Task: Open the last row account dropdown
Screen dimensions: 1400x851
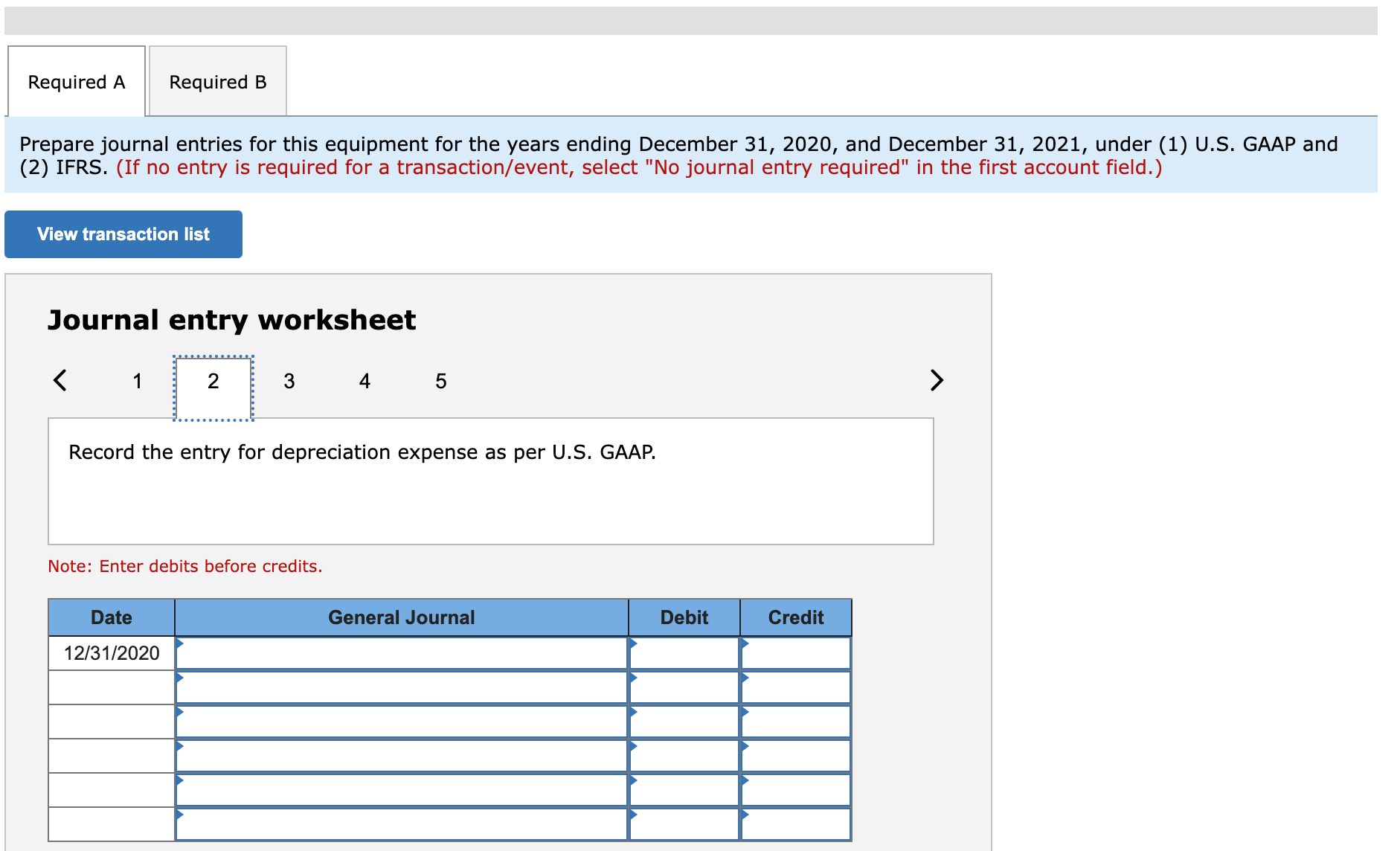Action: pos(402,823)
